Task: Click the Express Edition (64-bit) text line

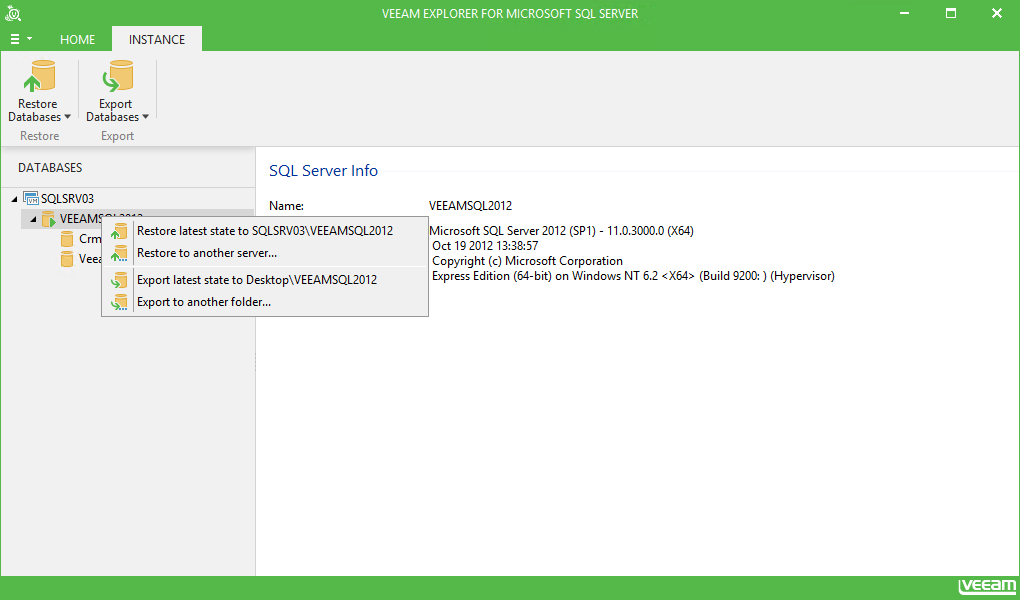Action: (633, 276)
